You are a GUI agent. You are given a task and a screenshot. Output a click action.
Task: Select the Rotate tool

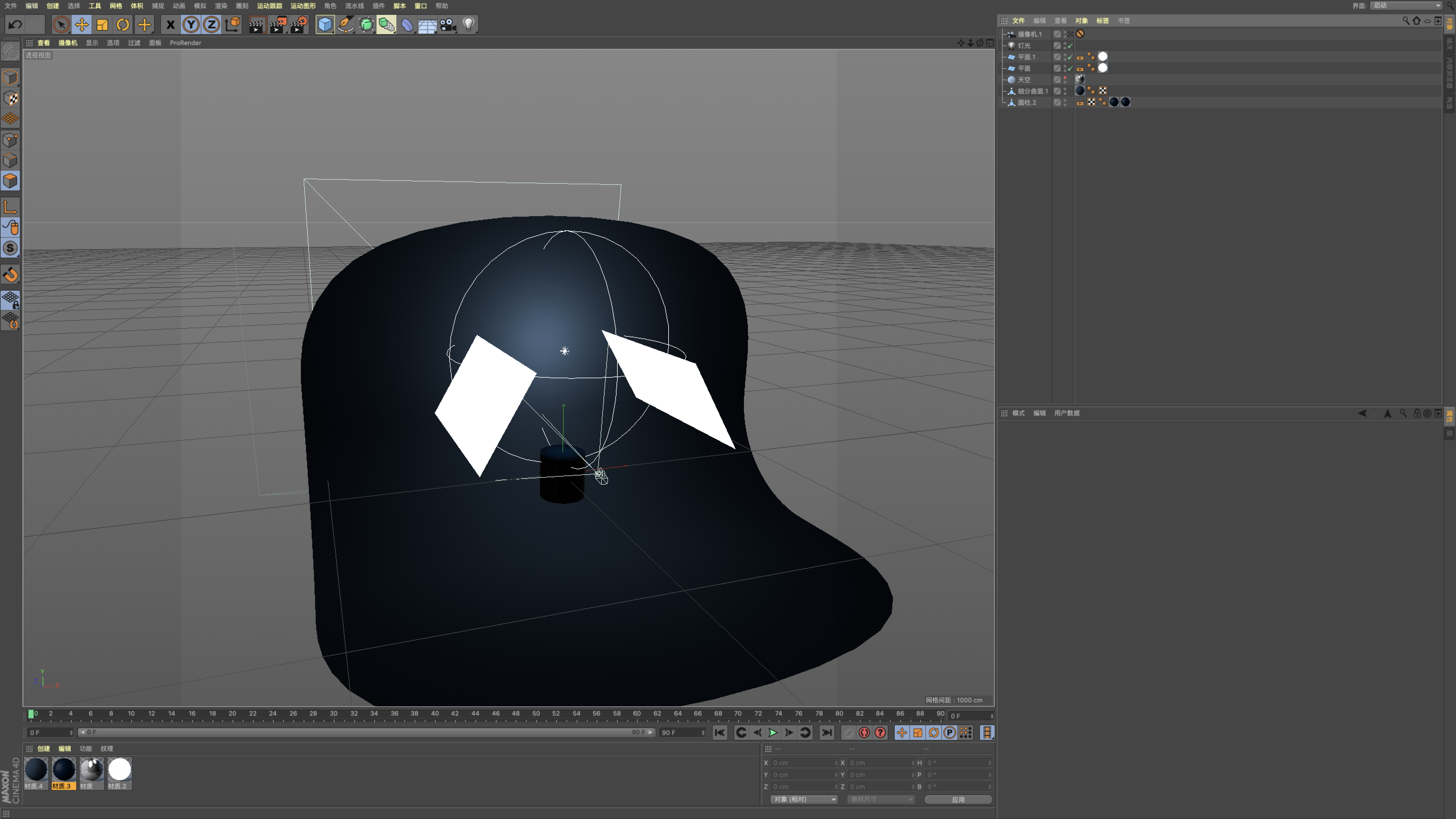tap(123, 25)
